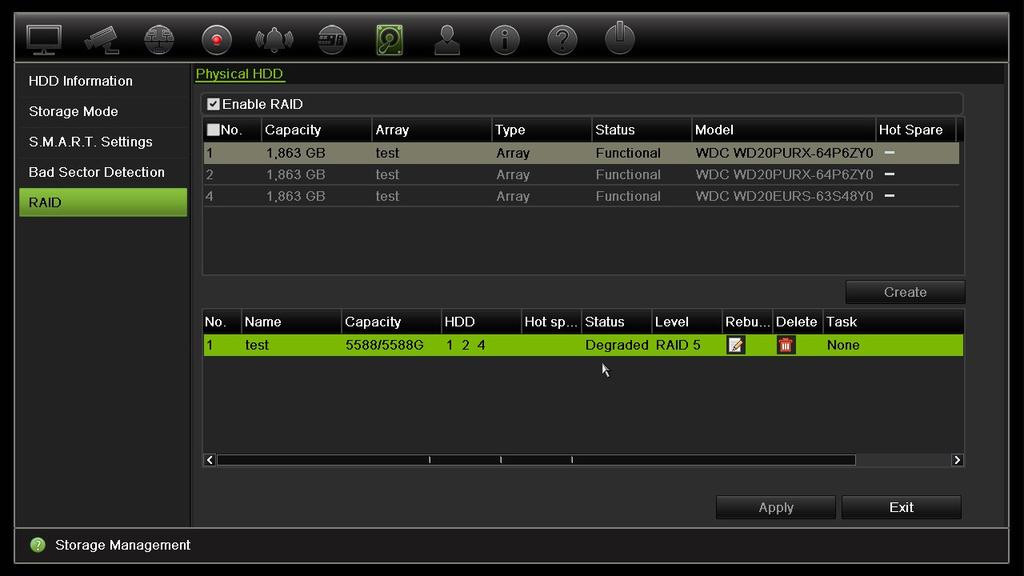Click the upper table Status column header
1024x576 pixels.
[x=641, y=130]
